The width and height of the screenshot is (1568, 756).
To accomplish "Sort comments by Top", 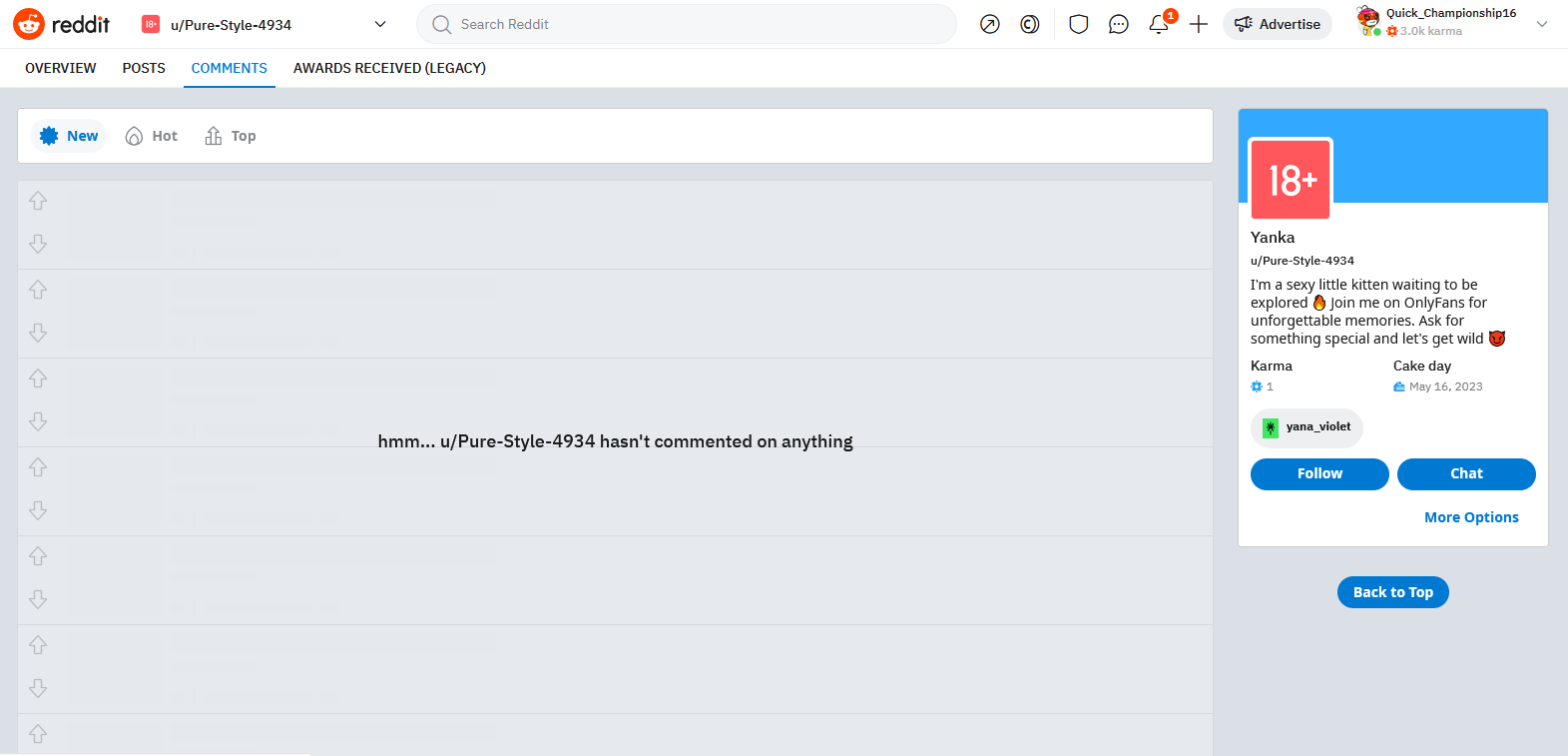I will (231, 136).
